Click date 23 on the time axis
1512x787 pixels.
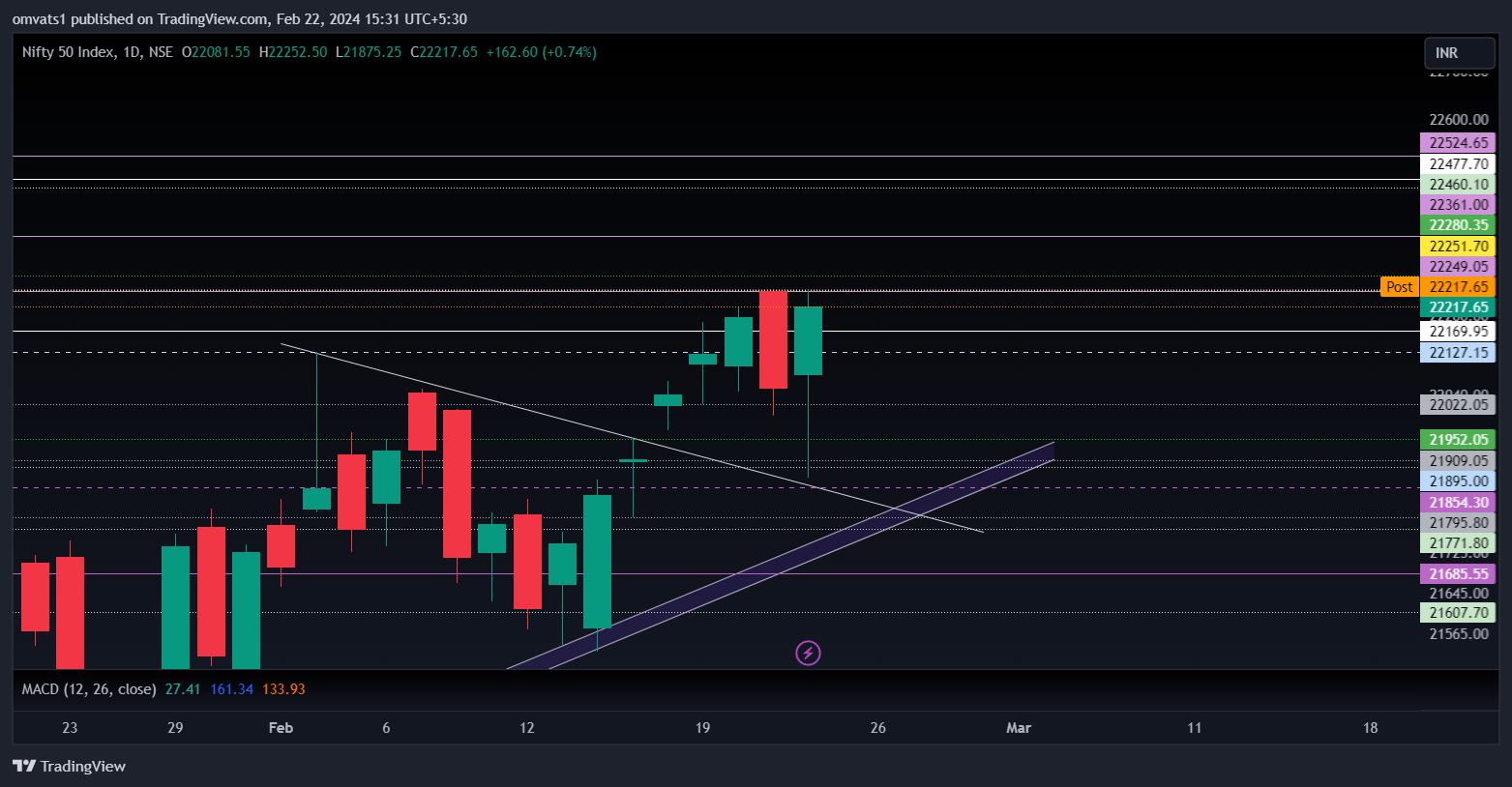[70, 728]
